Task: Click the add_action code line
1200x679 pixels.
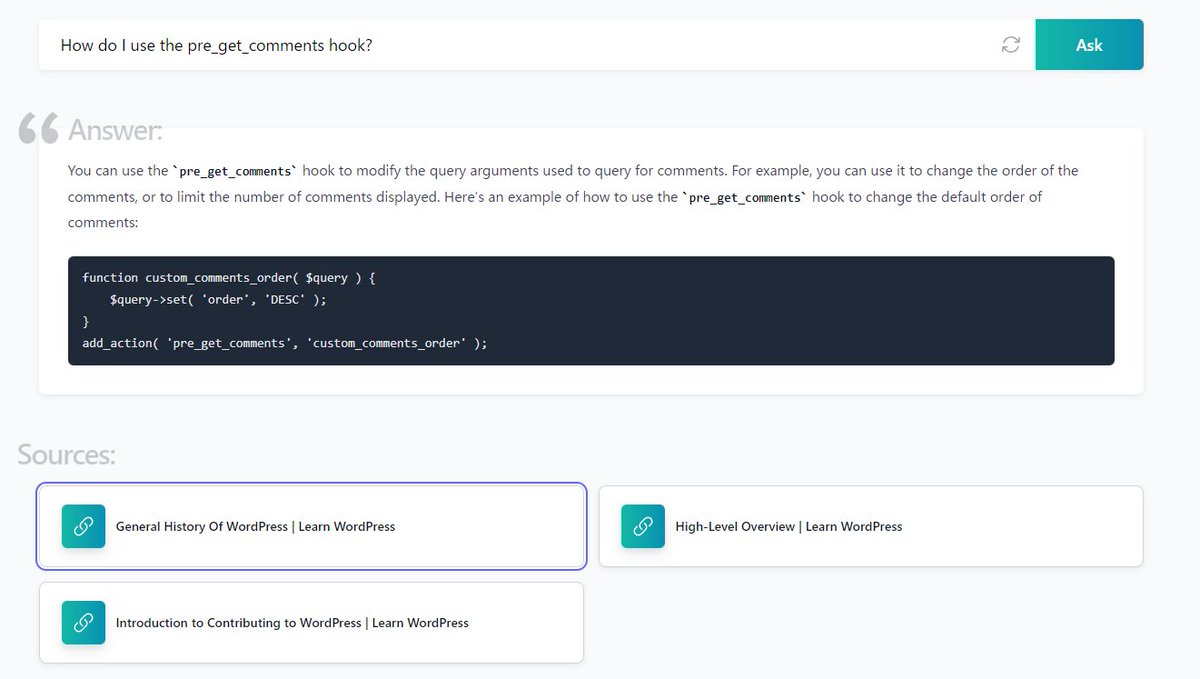Action: (285, 343)
